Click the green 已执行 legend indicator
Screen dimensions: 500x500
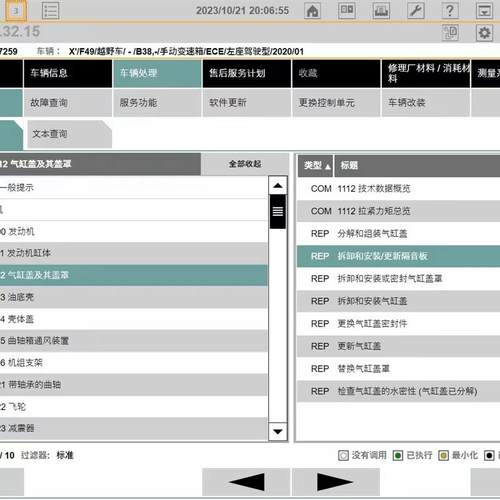tap(398, 455)
